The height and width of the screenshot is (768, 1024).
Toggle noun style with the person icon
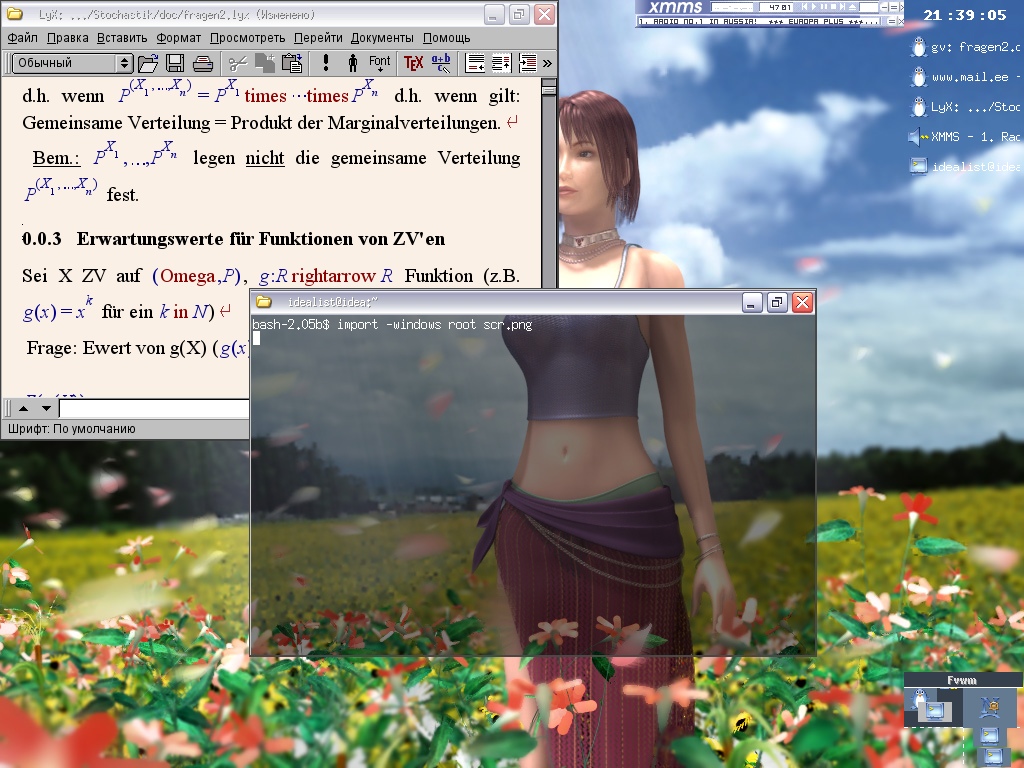pos(352,63)
